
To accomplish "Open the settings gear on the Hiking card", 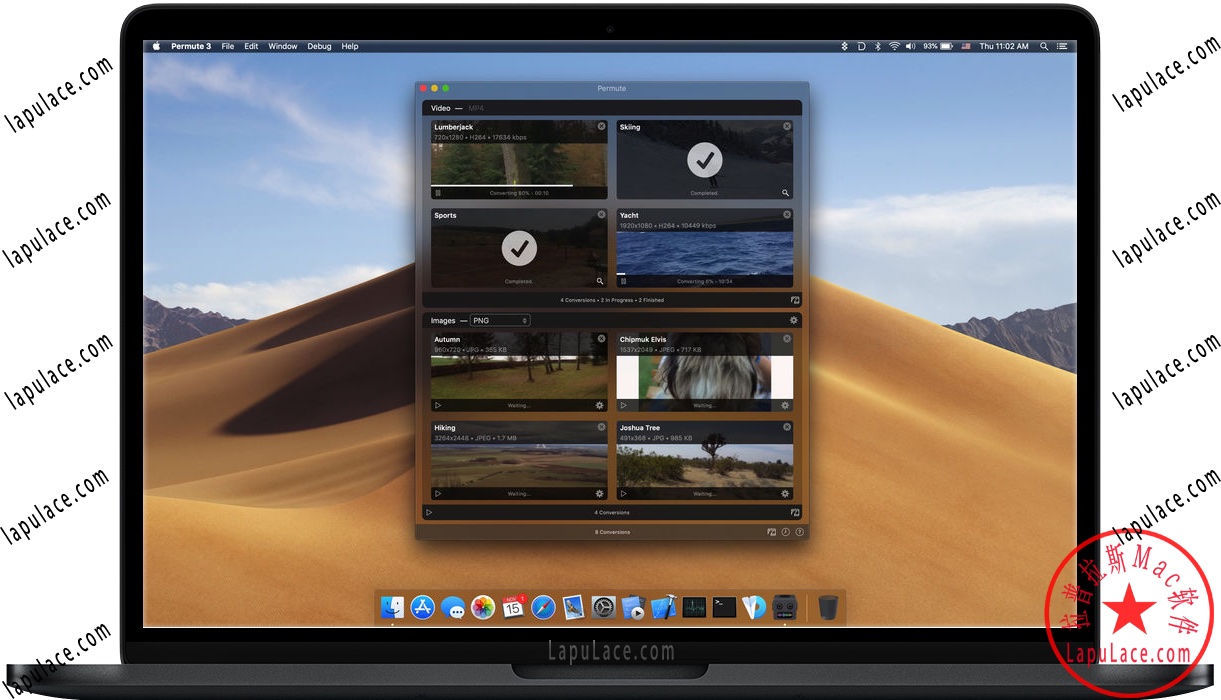I will tap(599, 492).
